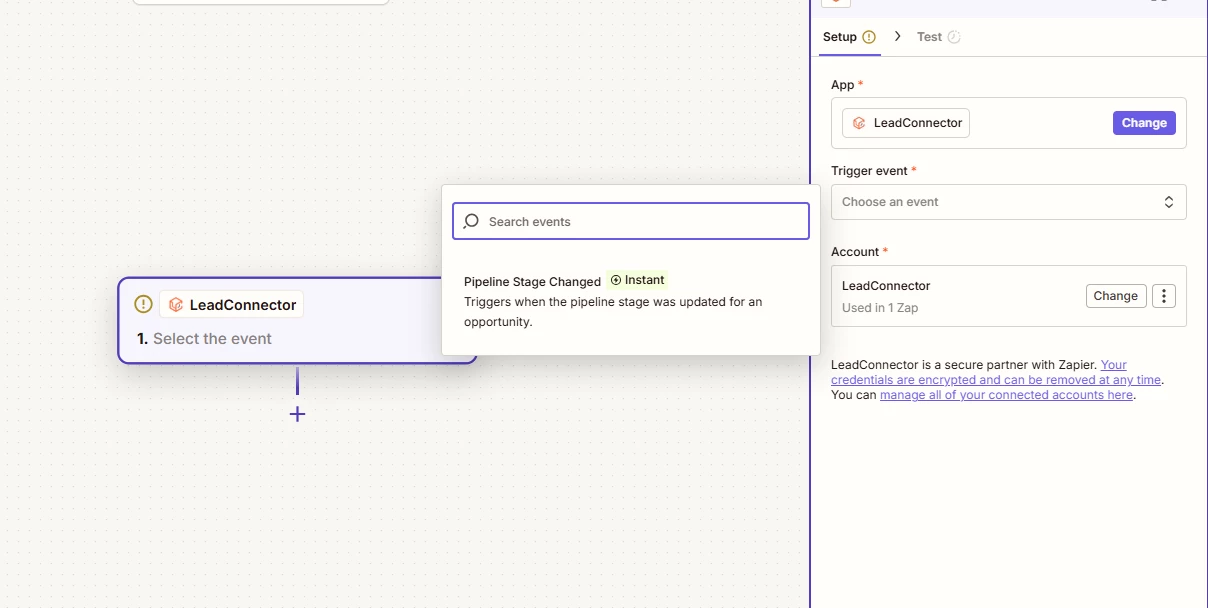1208x608 pixels.
Task: Click the chevron between Setup and Test
Action: 898,36
